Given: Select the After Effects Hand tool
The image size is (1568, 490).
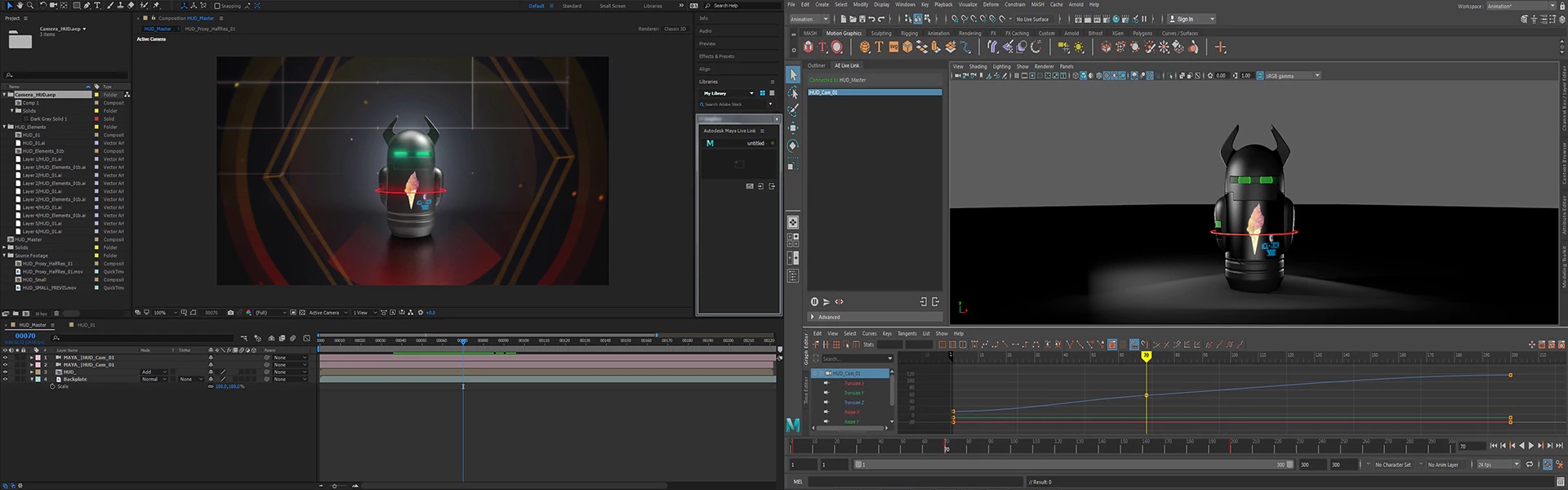Looking at the screenshot, I should coord(20,6).
